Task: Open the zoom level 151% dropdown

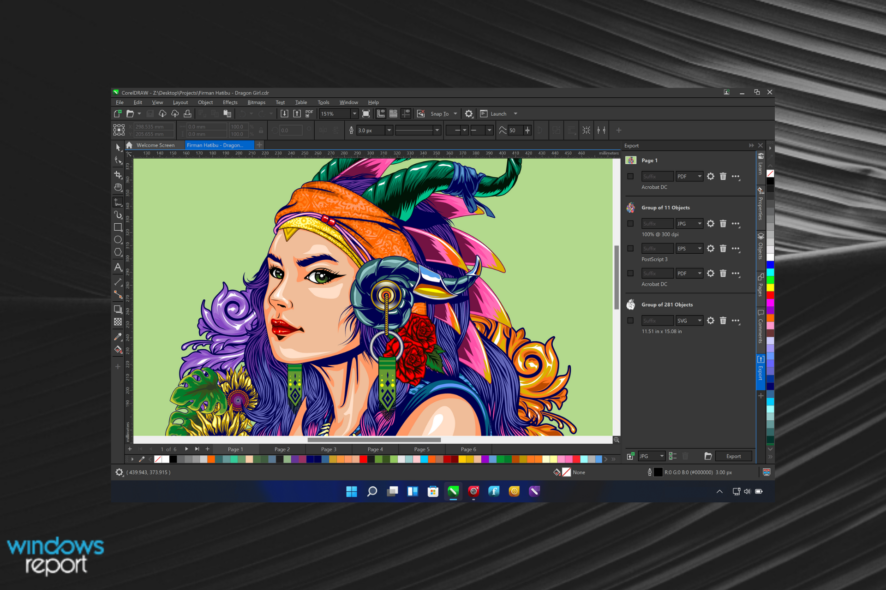Action: (354, 114)
